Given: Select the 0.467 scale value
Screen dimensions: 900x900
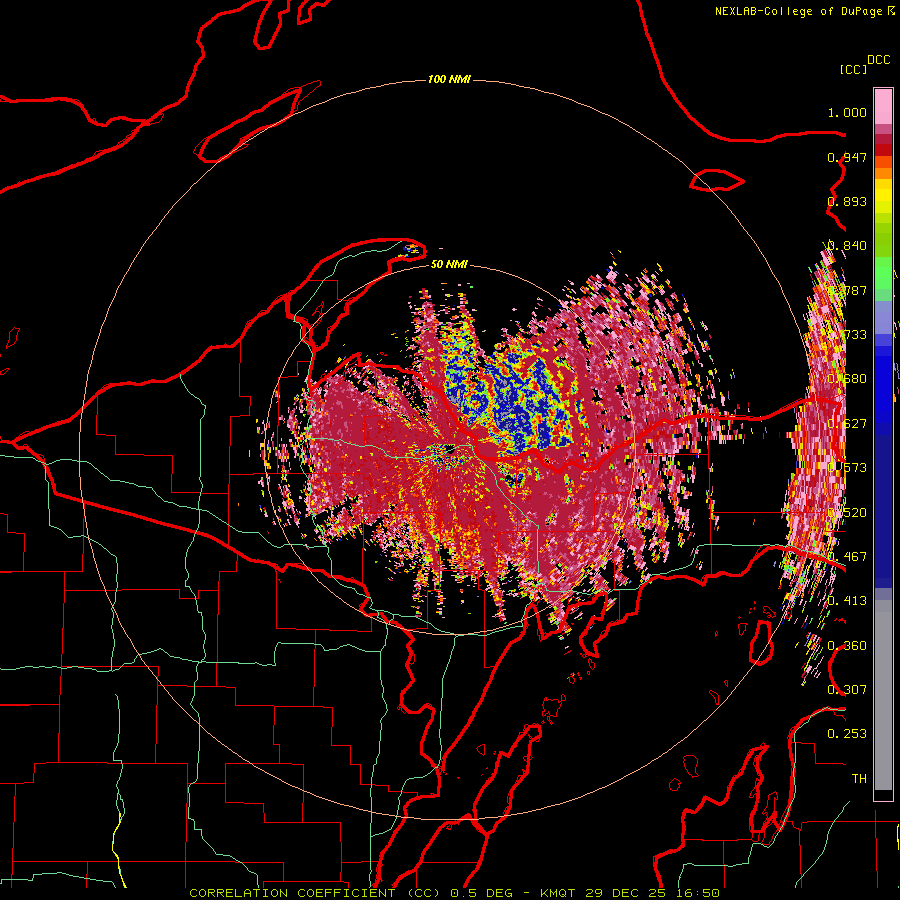Looking at the screenshot, I should coord(847,556).
